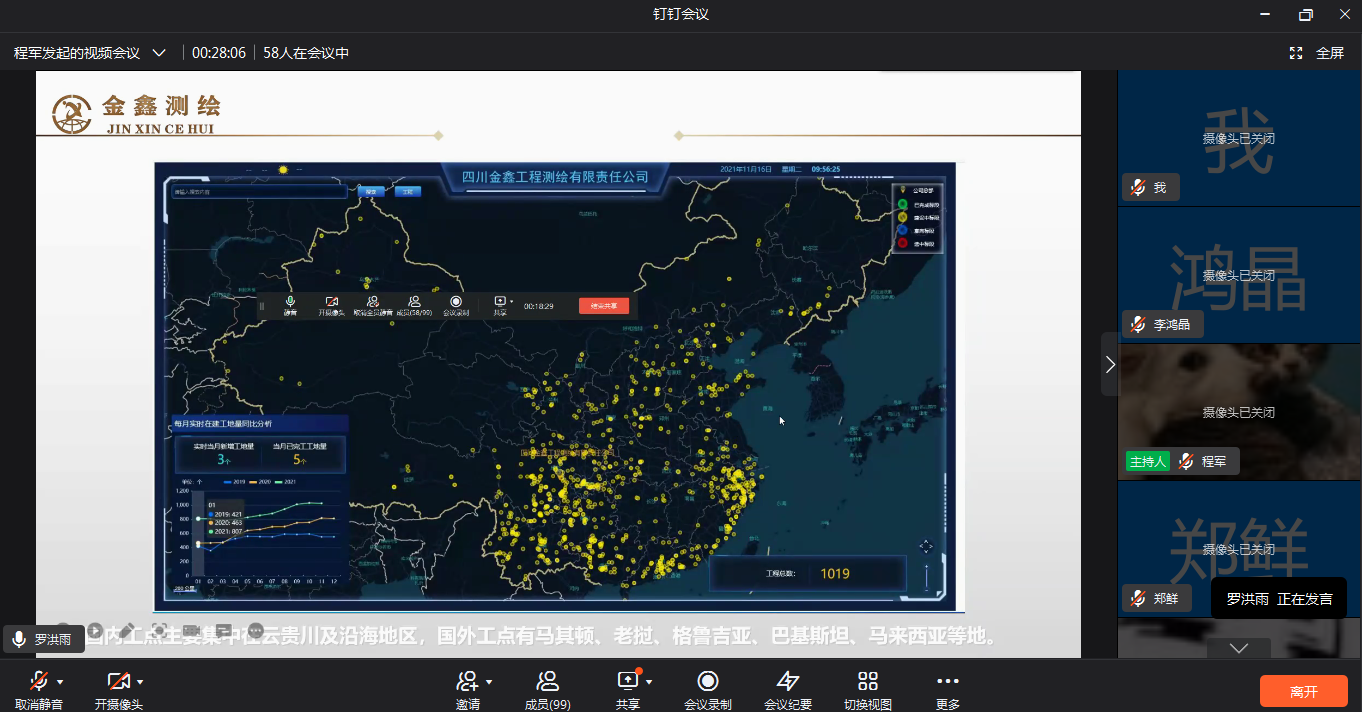
Task: Click compass navigation icon on shared map
Action: pyautogui.click(x=926, y=546)
